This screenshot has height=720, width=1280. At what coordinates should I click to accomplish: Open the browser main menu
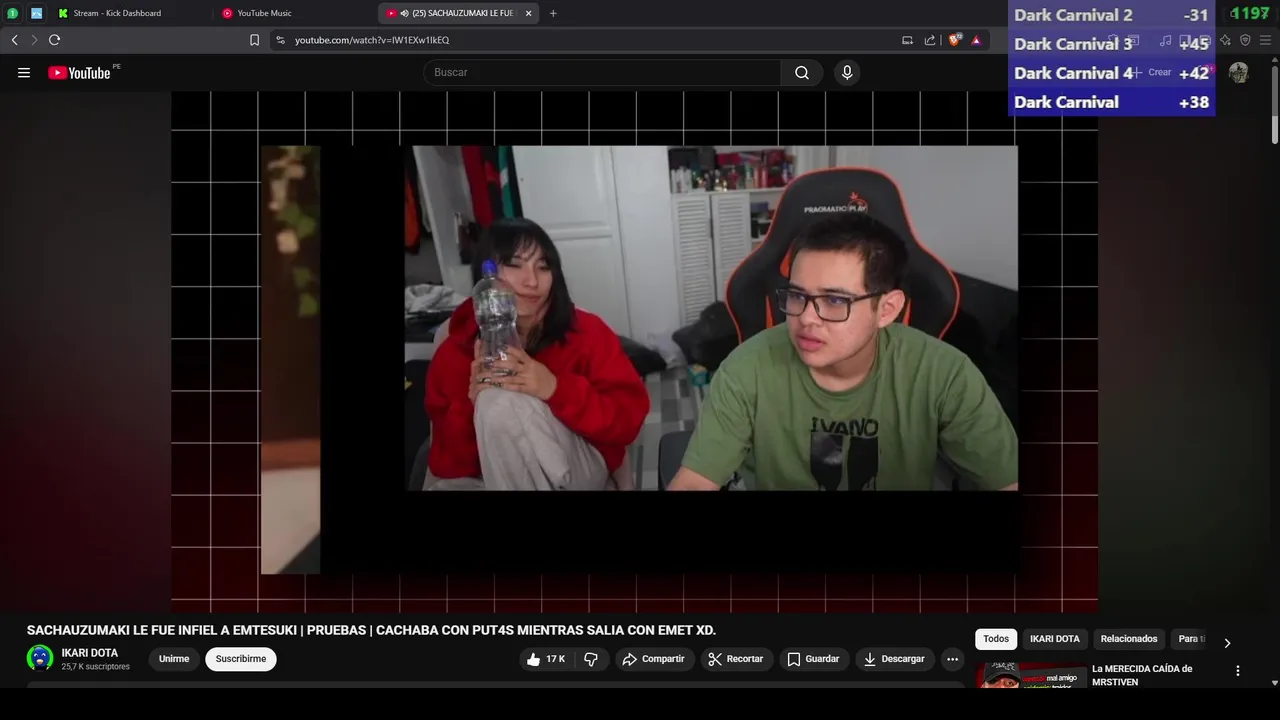(1265, 40)
